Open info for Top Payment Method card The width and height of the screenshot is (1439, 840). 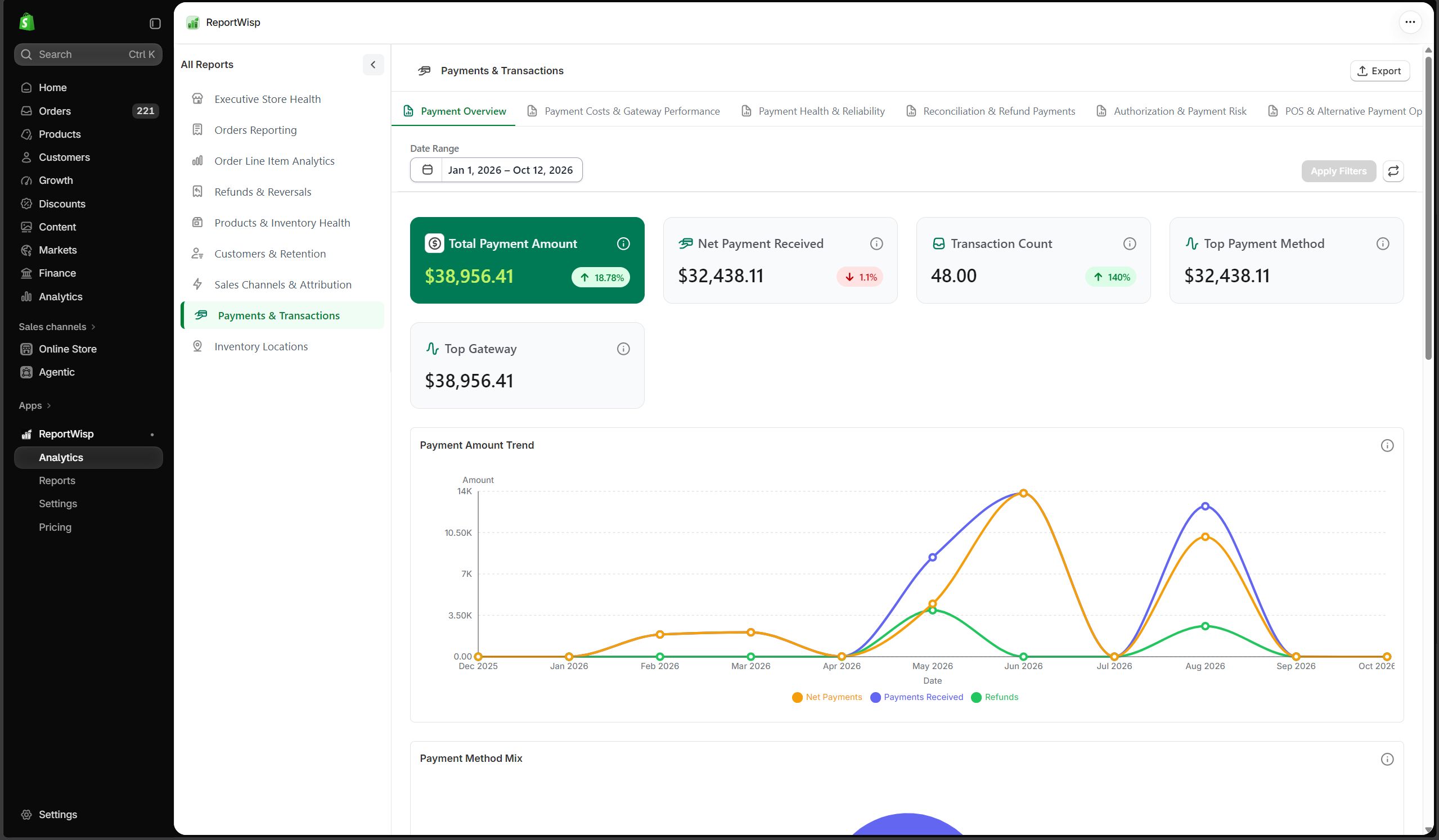click(1383, 243)
